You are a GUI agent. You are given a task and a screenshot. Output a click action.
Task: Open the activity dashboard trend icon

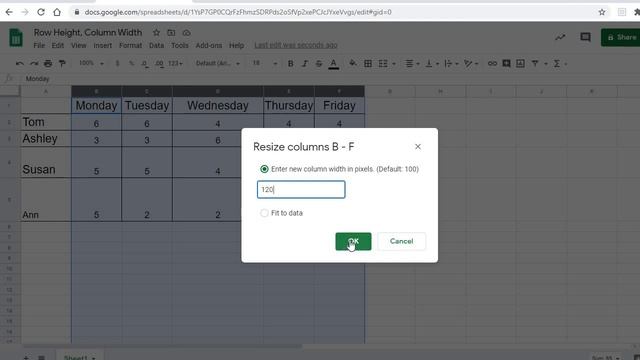click(560, 38)
